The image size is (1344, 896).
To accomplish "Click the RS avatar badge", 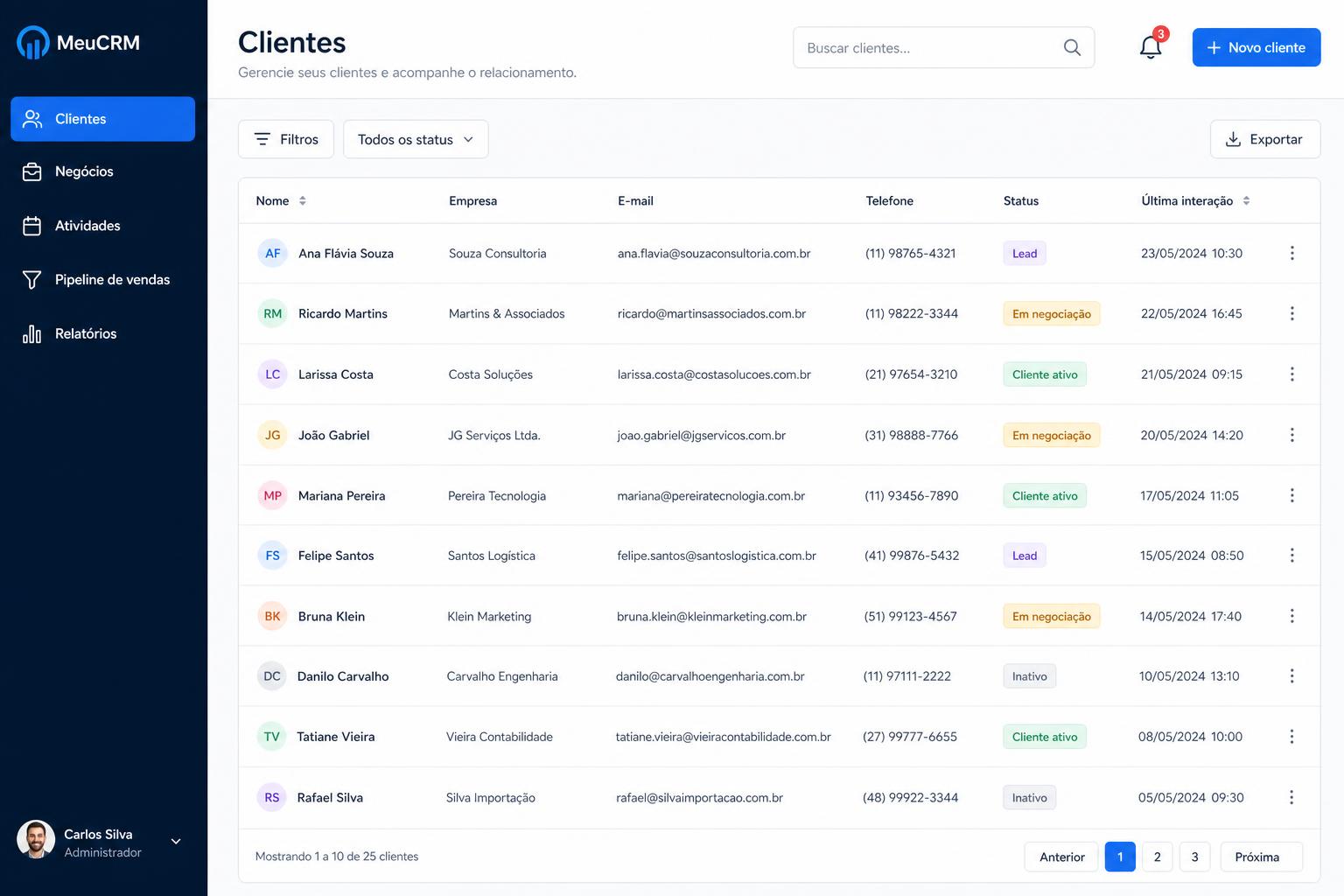I will (272, 797).
